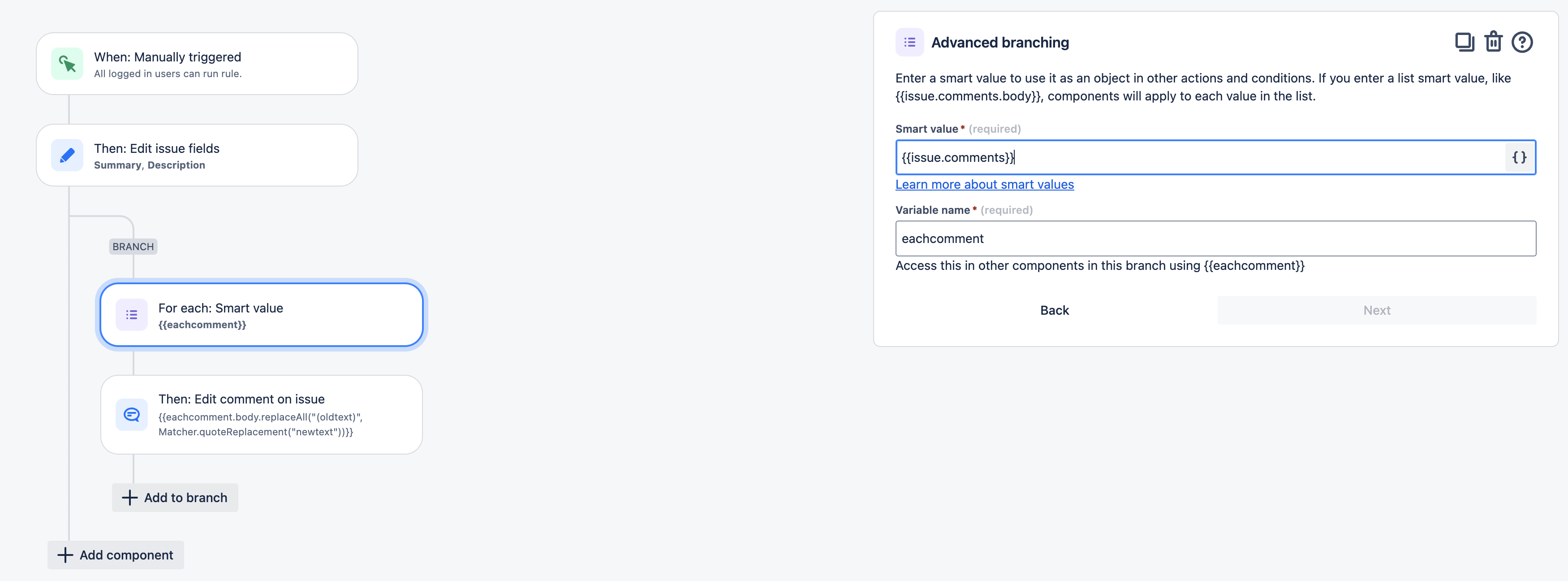Click the pencil edit issue icon
This screenshot has height=581, width=1568.
(x=67, y=155)
